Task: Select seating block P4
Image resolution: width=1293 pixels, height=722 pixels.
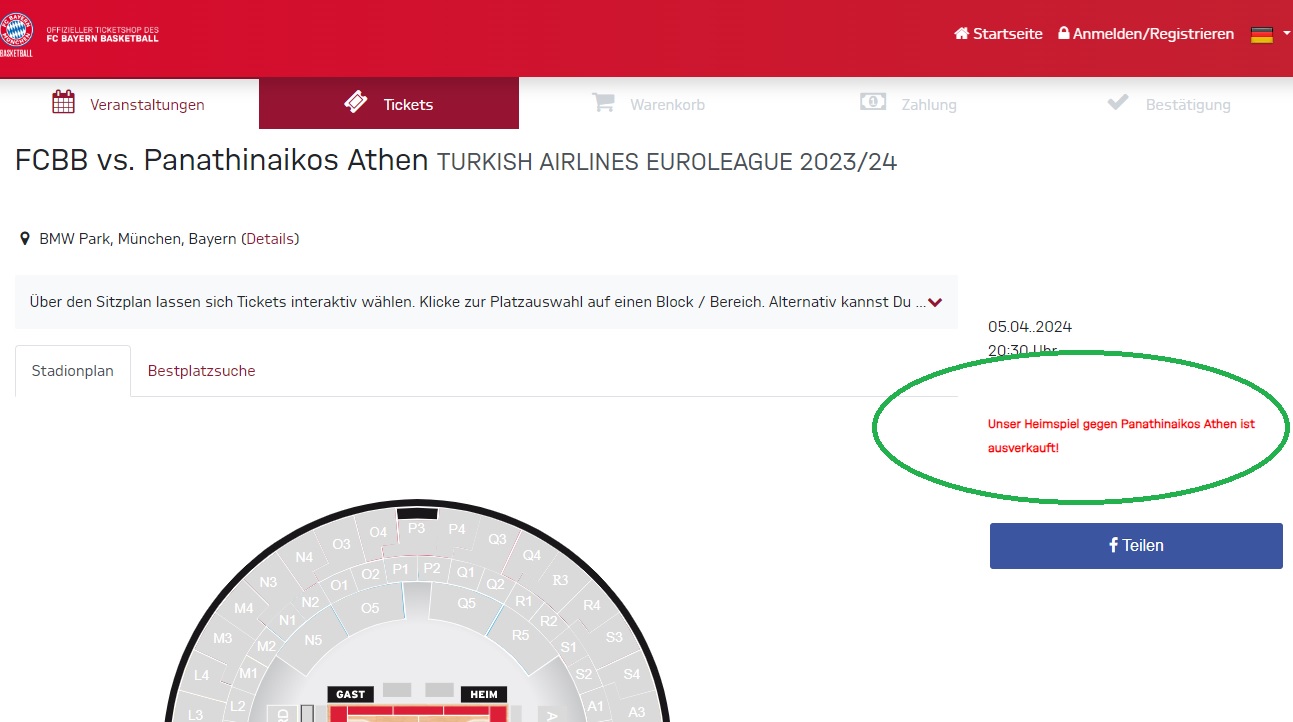Action: click(x=457, y=529)
